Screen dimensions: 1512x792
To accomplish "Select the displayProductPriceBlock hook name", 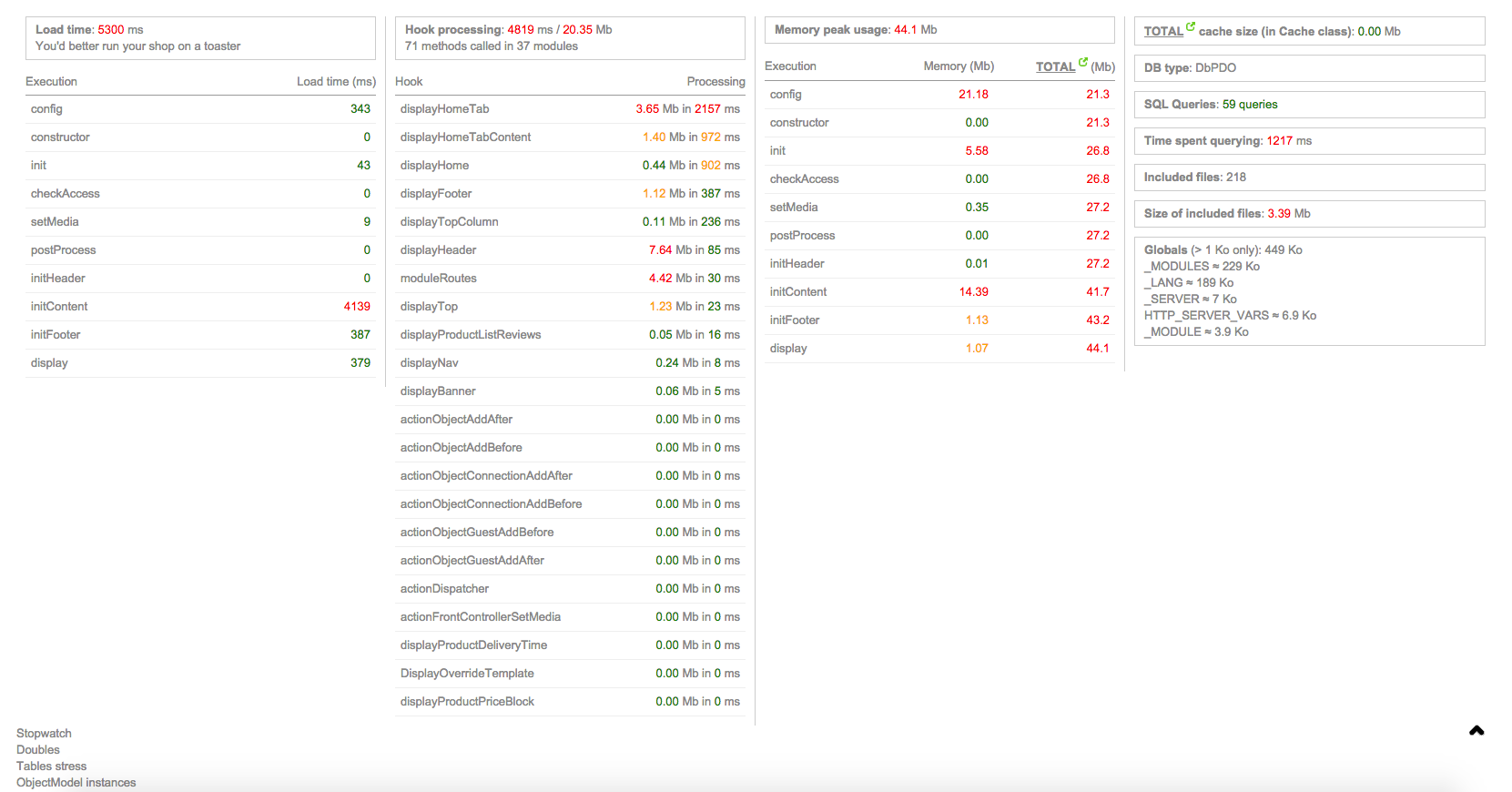I will coord(467,702).
